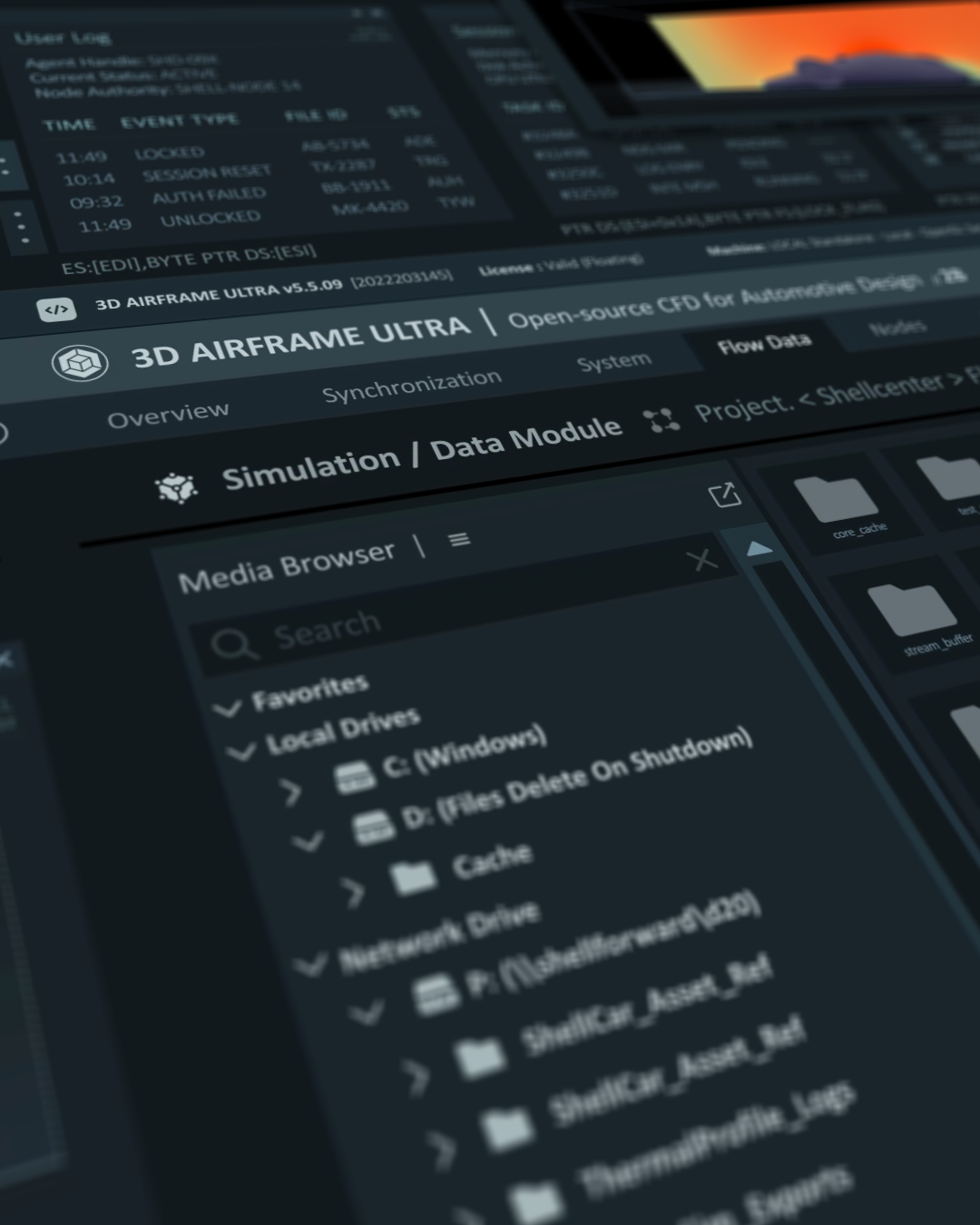This screenshot has height=1225, width=980.
Task: Expand the second ShellCar_Asset_Ref folder
Action: 443,1150
